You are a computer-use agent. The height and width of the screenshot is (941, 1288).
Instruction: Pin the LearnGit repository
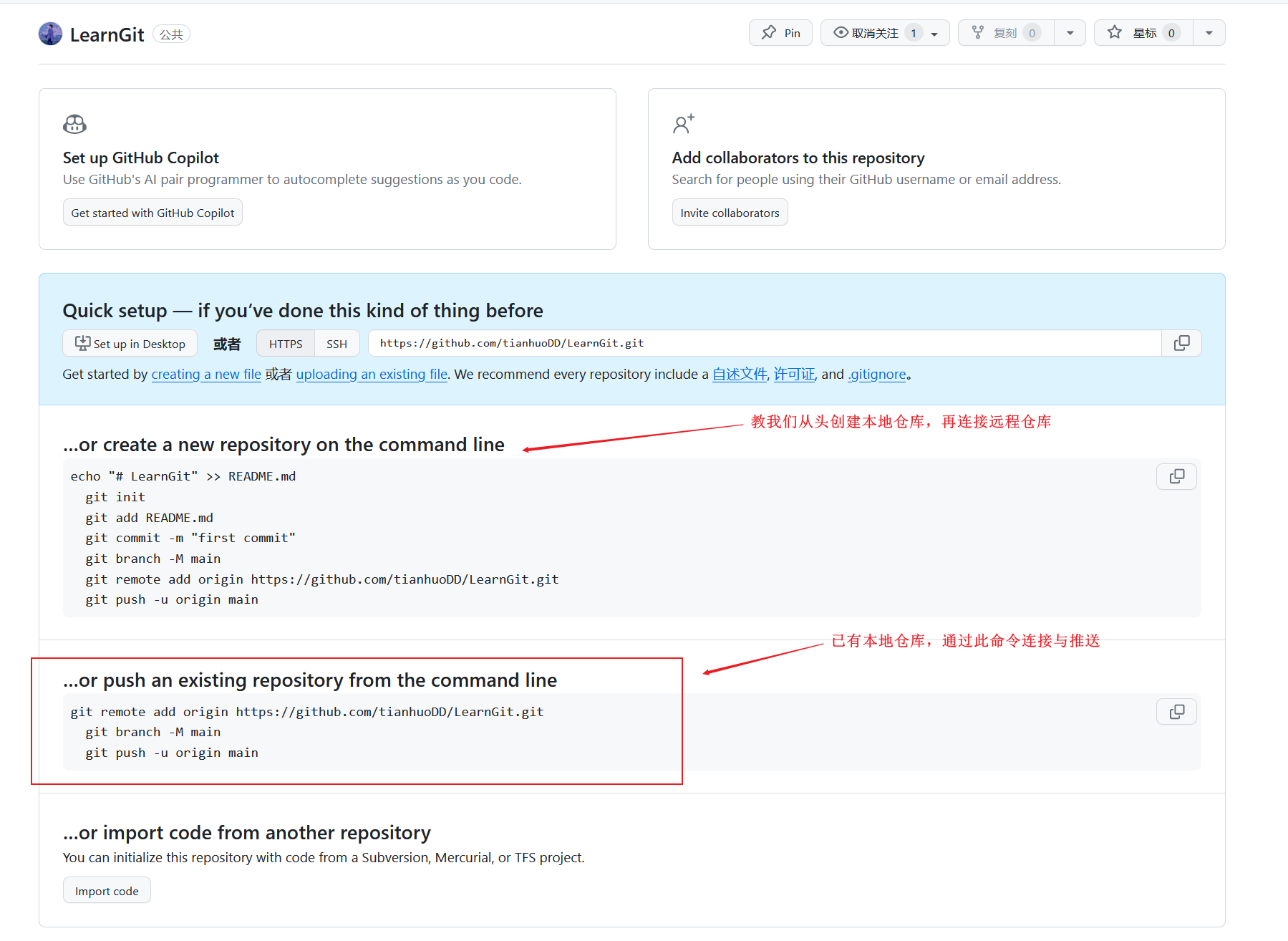coord(780,33)
